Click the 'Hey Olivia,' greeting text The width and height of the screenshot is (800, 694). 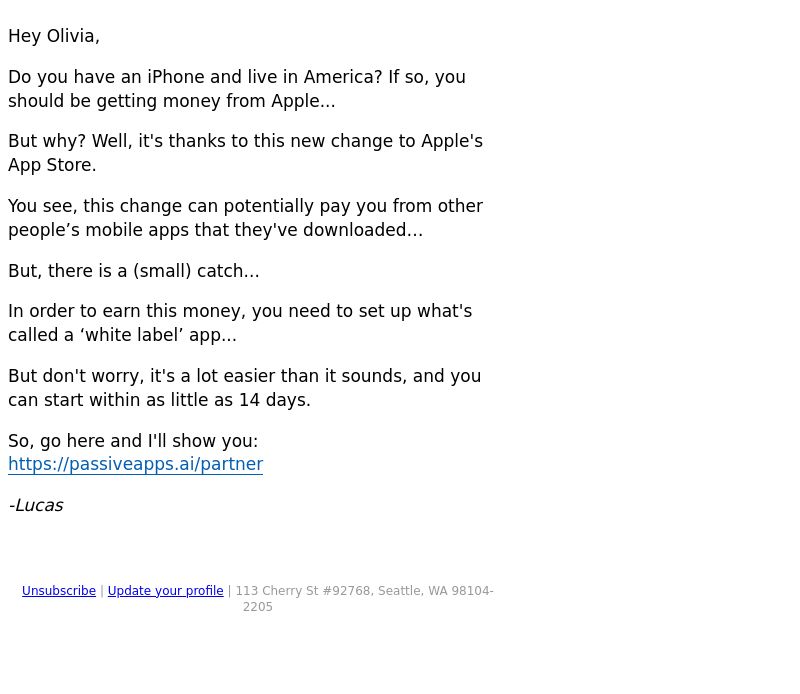pyautogui.click(x=54, y=36)
